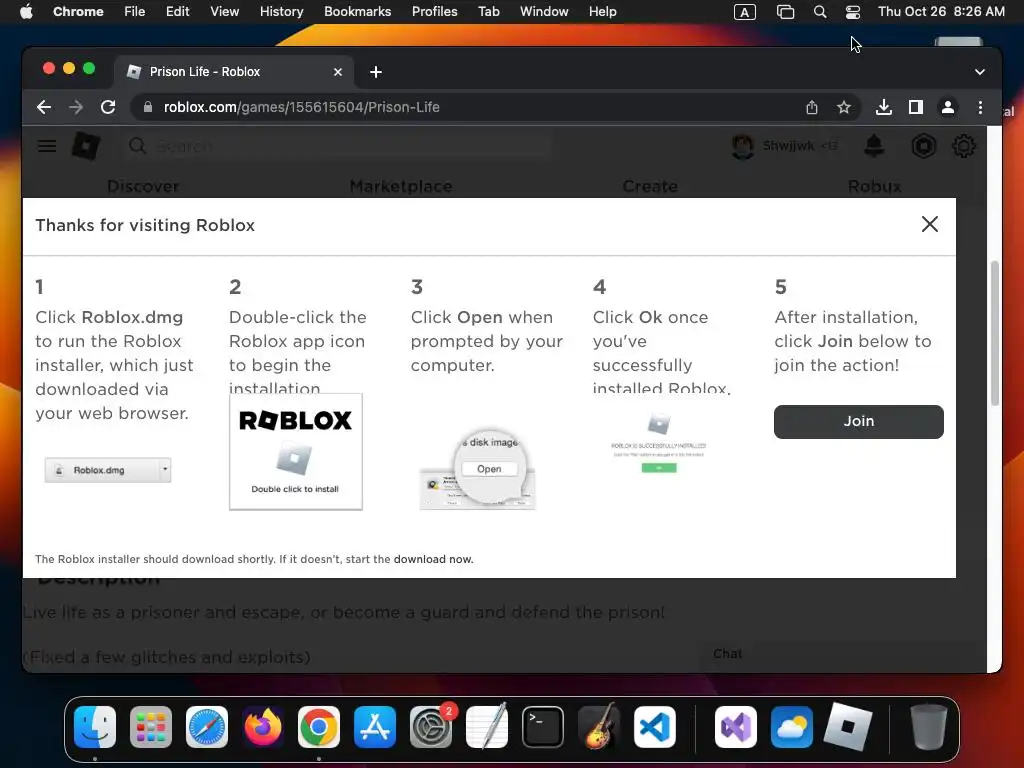Click the download now link
This screenshot has height=768, width=1024.
(433, 559)
